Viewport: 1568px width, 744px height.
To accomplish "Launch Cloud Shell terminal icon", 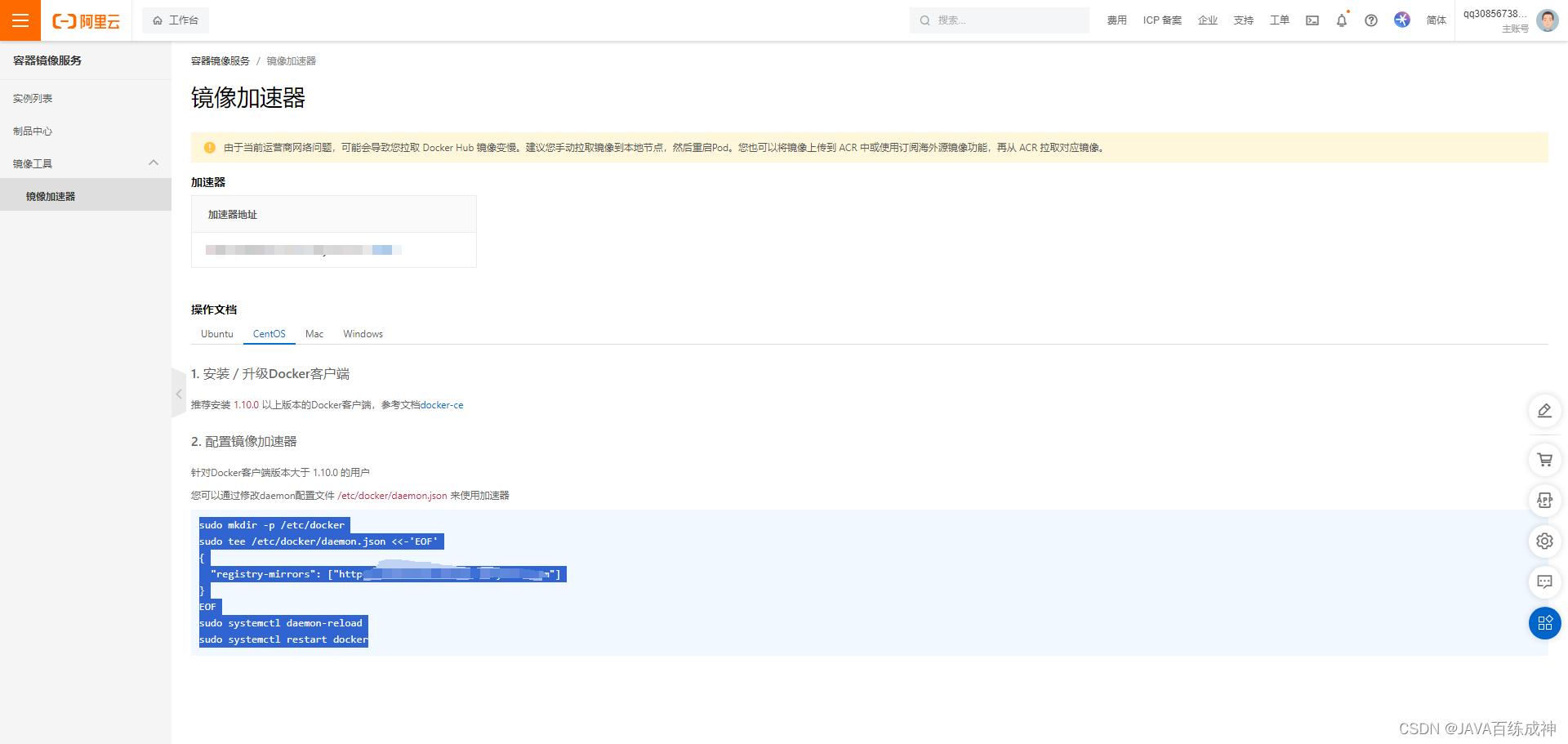I will [x=1312, y=20].
